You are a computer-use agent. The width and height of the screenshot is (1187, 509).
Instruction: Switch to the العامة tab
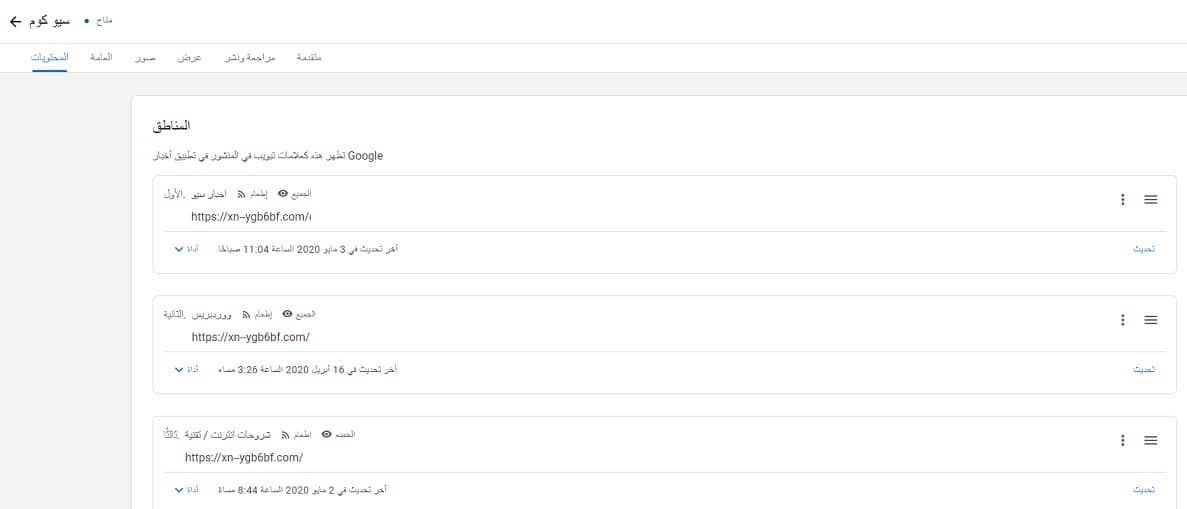101,58
